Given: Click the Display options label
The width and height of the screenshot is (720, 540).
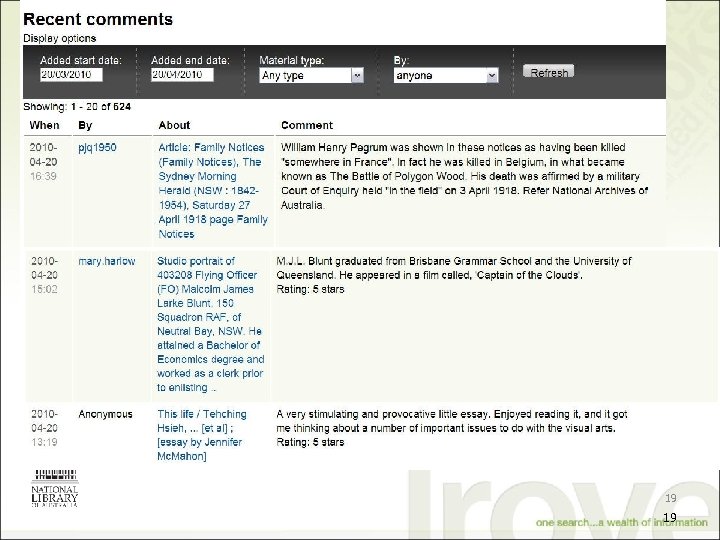Looking at the screenshot, I should pyautogui.click(x=60, y=39).
